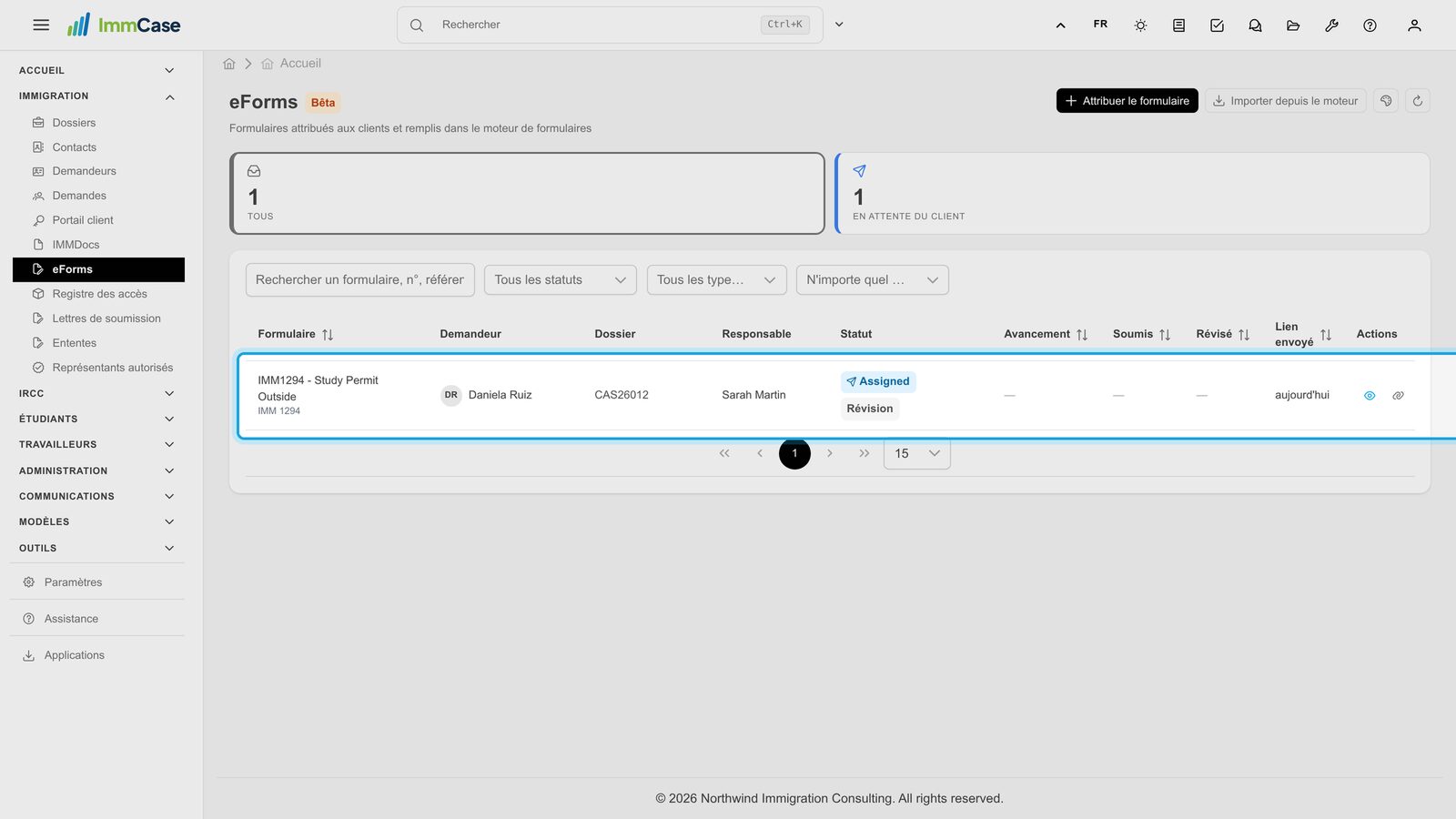Go to last page of results

point(864,453)
